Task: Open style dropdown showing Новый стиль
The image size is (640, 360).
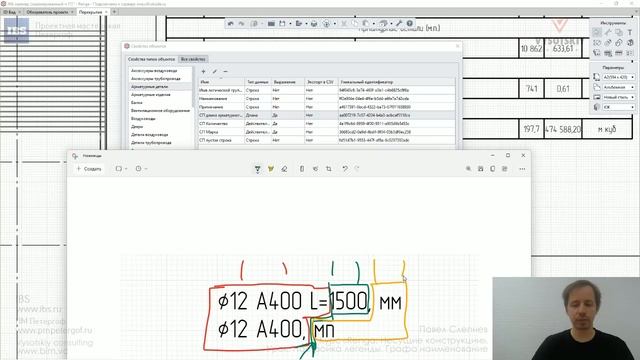Action: tap(619, 97)
